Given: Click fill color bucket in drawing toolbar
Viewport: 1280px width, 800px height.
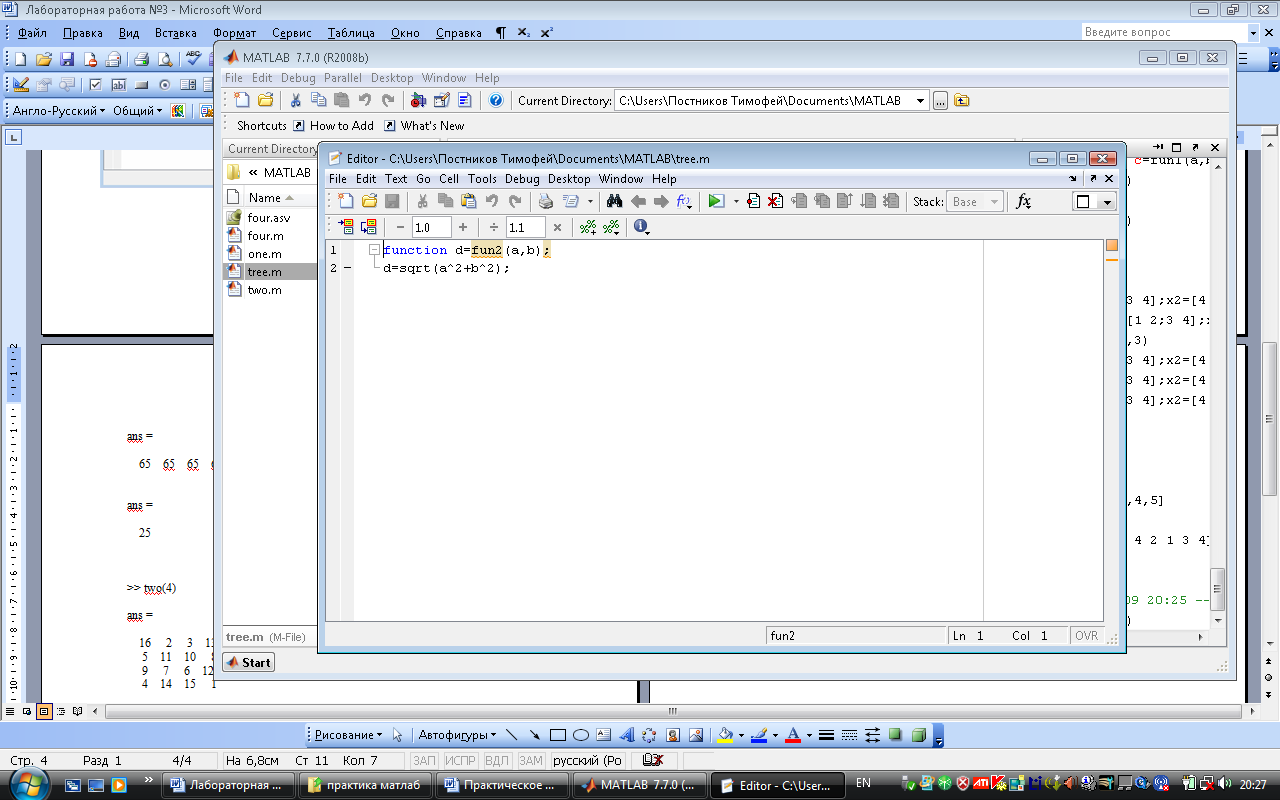Looking at the screenshot, I should click(726, 735).
